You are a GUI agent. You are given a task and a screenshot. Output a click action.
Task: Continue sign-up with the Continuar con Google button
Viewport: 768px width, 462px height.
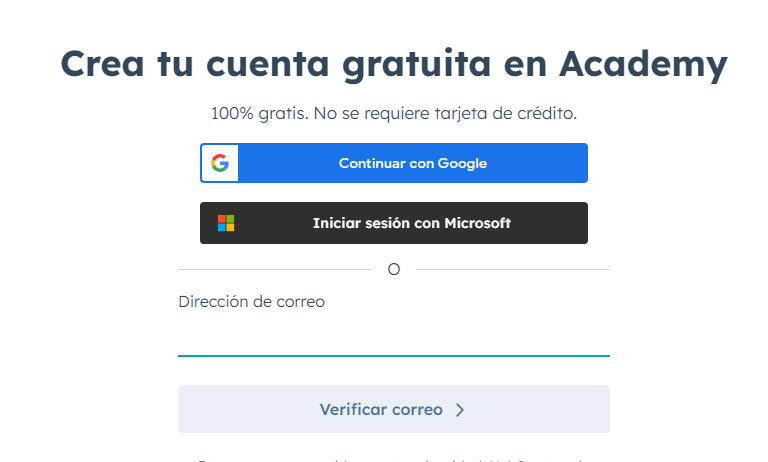click(394, 163)
